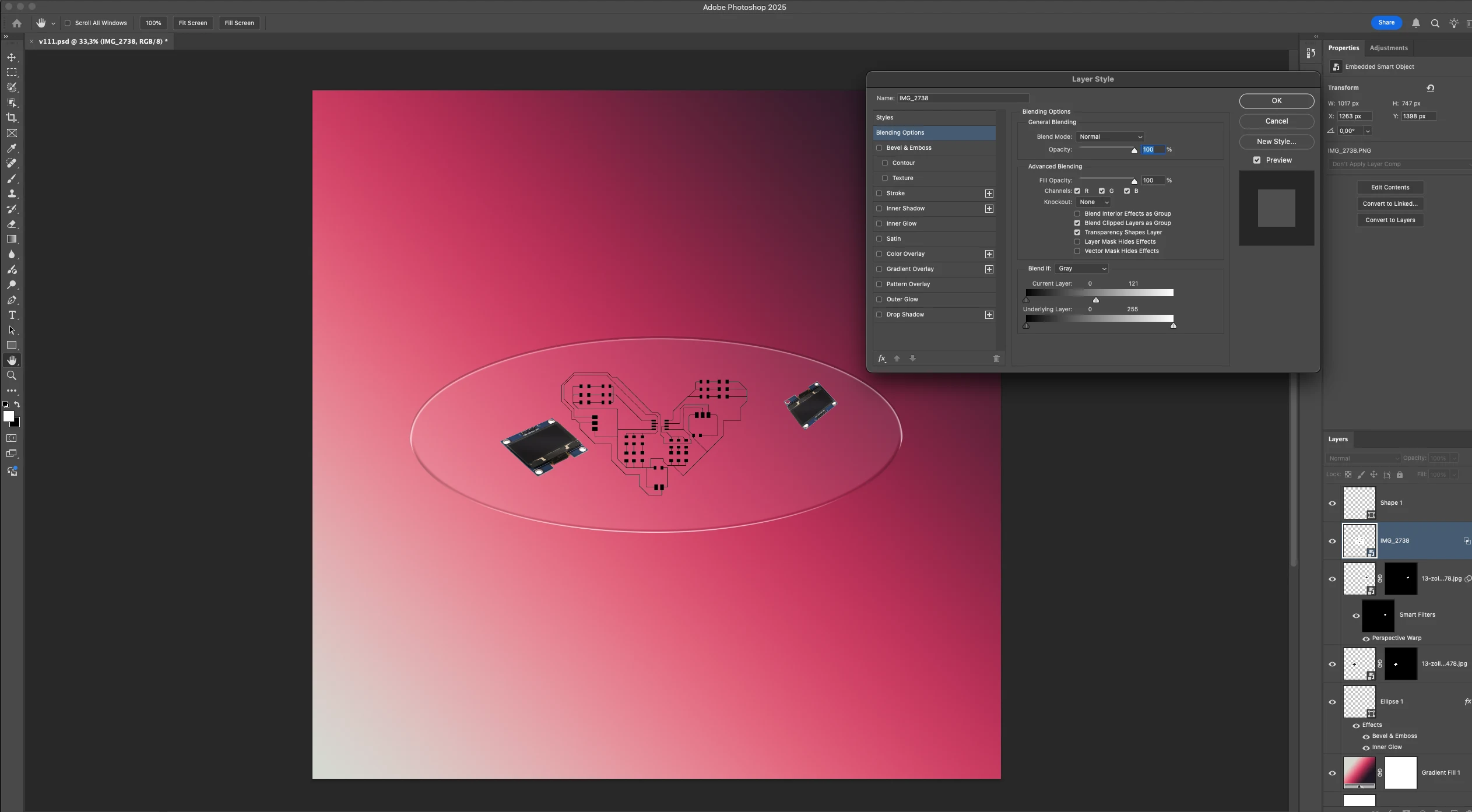Toggle the Preview checkbox
This screenshot has height=812, width=1472.
click(1257, 160)
